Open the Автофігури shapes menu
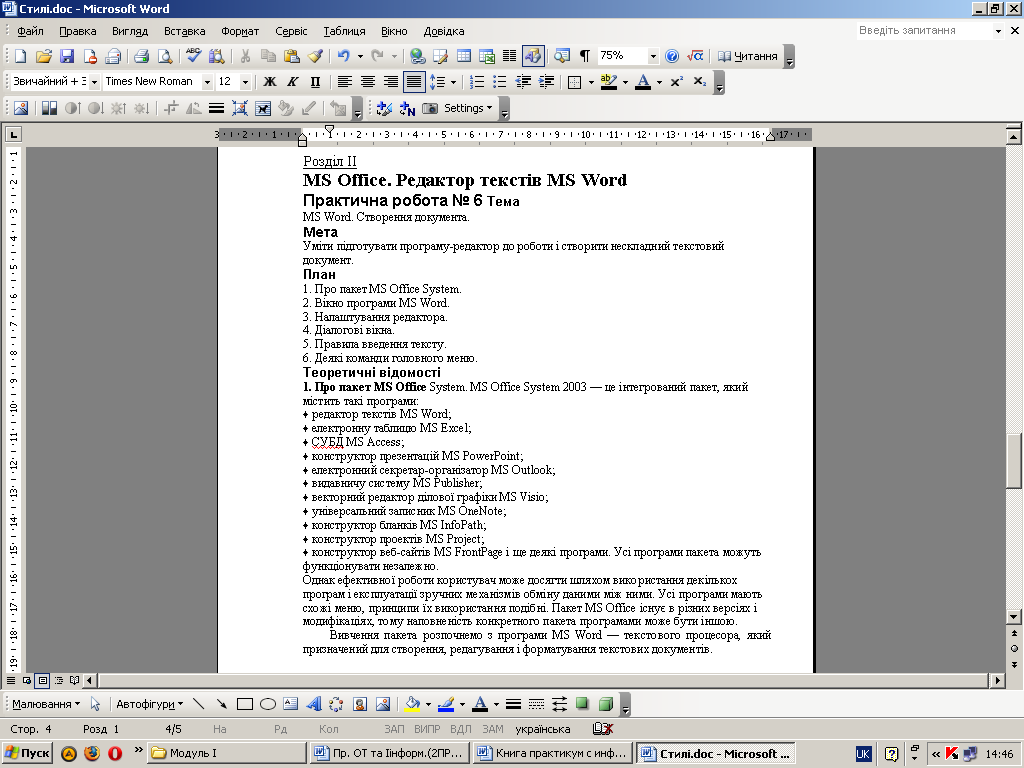 tap(150, 704)
